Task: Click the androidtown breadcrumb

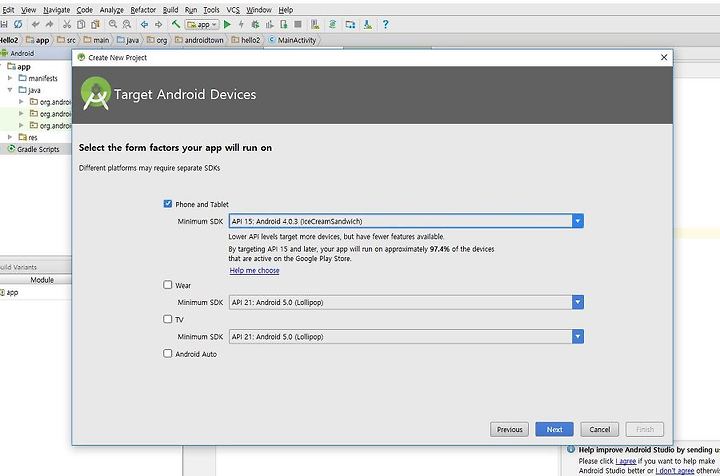Action: click(199, 40)
